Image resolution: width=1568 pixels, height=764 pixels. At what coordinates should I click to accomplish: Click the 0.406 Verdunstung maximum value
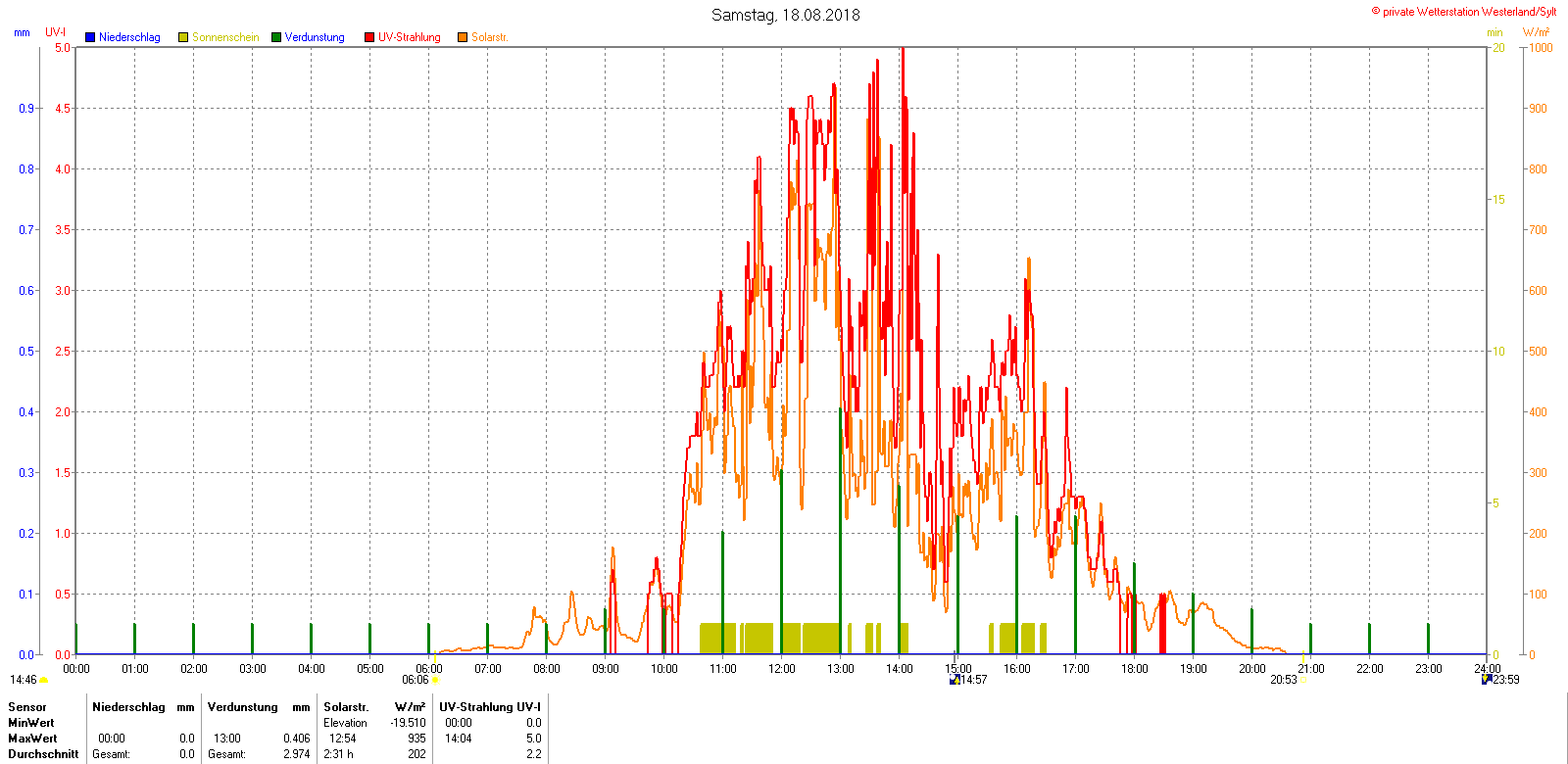297,739
